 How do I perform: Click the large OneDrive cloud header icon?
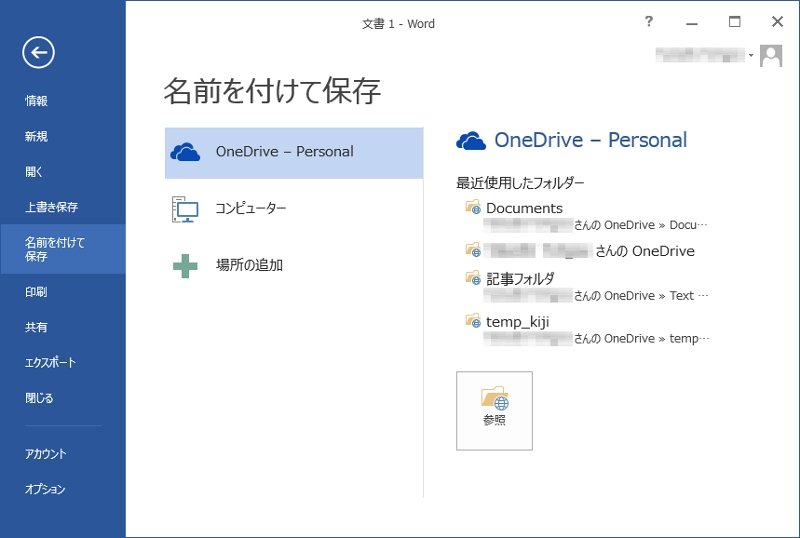[471, 141]
